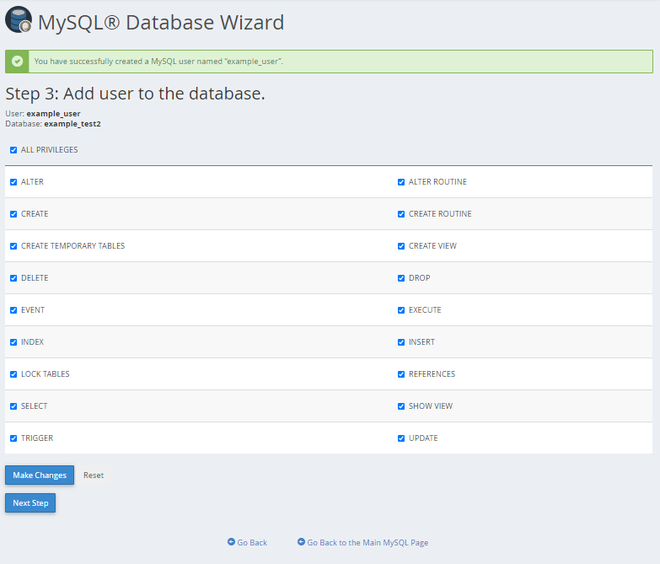Screen dimensions: 660x564
Task: Toggle the ALL PRIVILEGES checkbox
Action: tap(13, 150)
